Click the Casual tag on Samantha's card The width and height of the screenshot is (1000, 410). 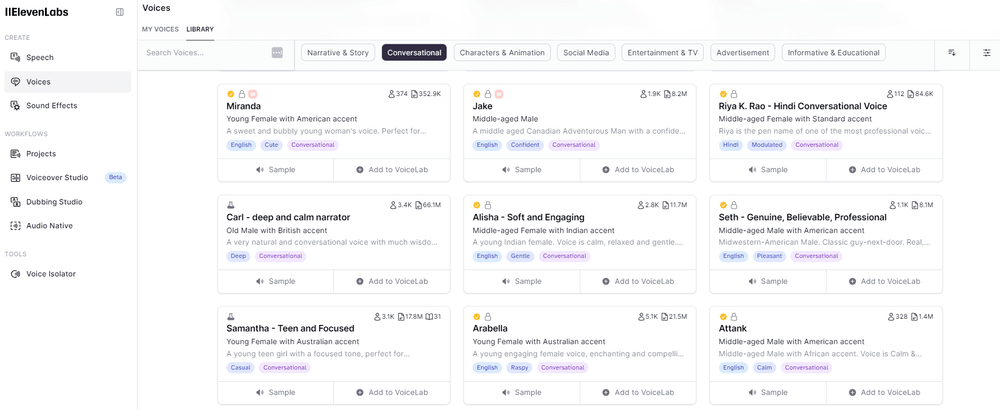(x=240, y=367)
